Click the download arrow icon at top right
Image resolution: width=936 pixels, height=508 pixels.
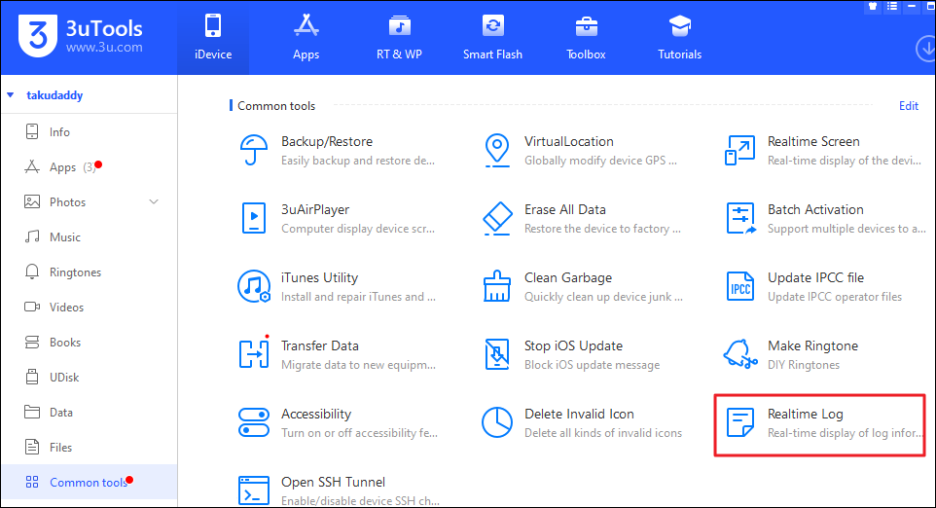926,49
